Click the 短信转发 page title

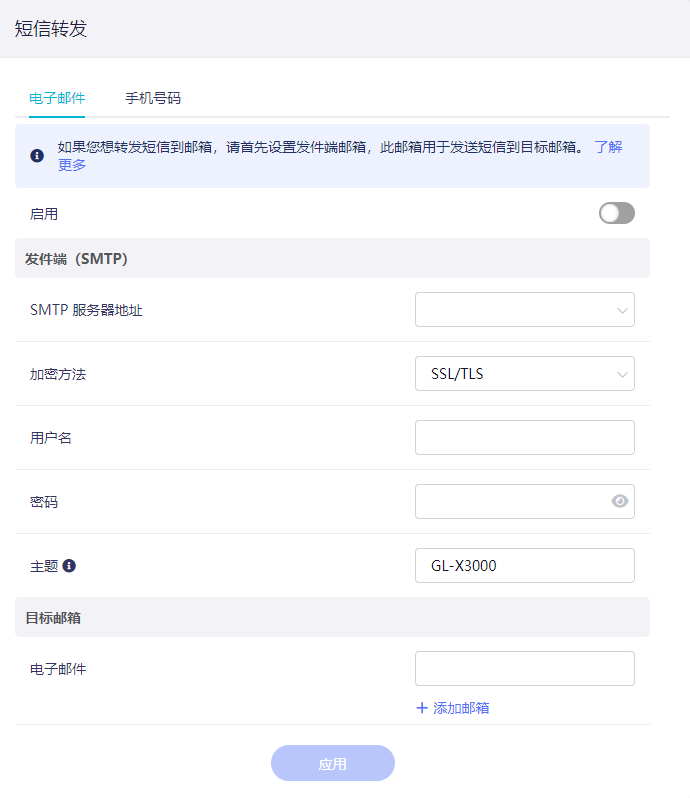[x=51, y=29]
